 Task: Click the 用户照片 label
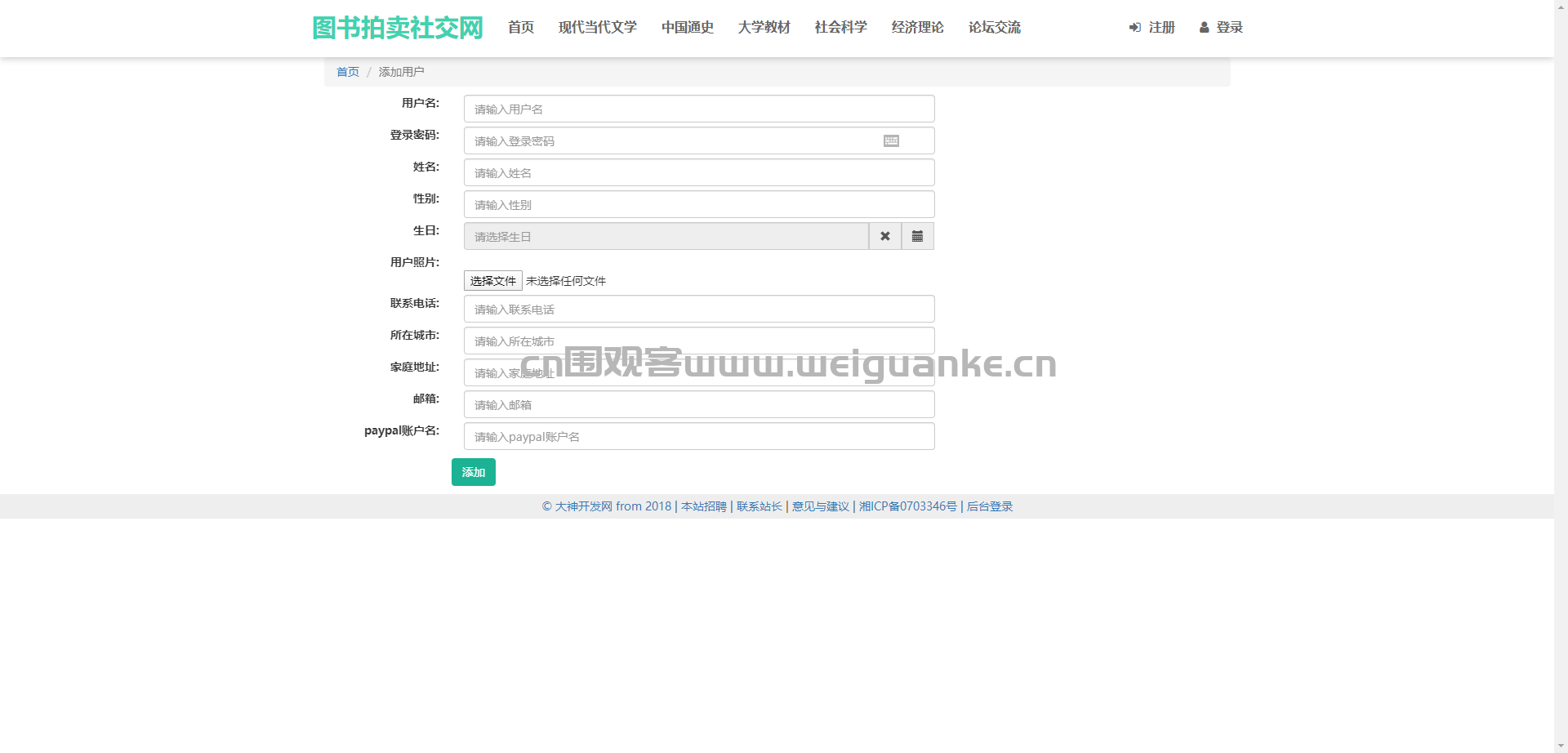pyautogui.click(x=415, y=262)
